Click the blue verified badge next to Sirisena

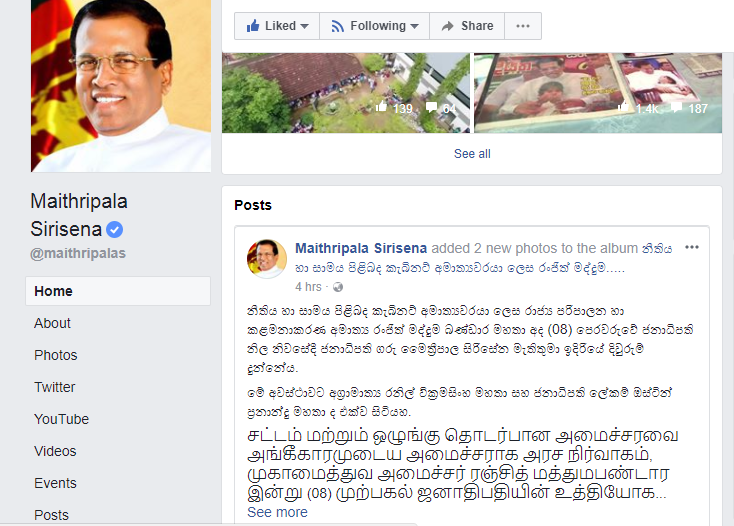pyautogui.click(x=115, y=229)
